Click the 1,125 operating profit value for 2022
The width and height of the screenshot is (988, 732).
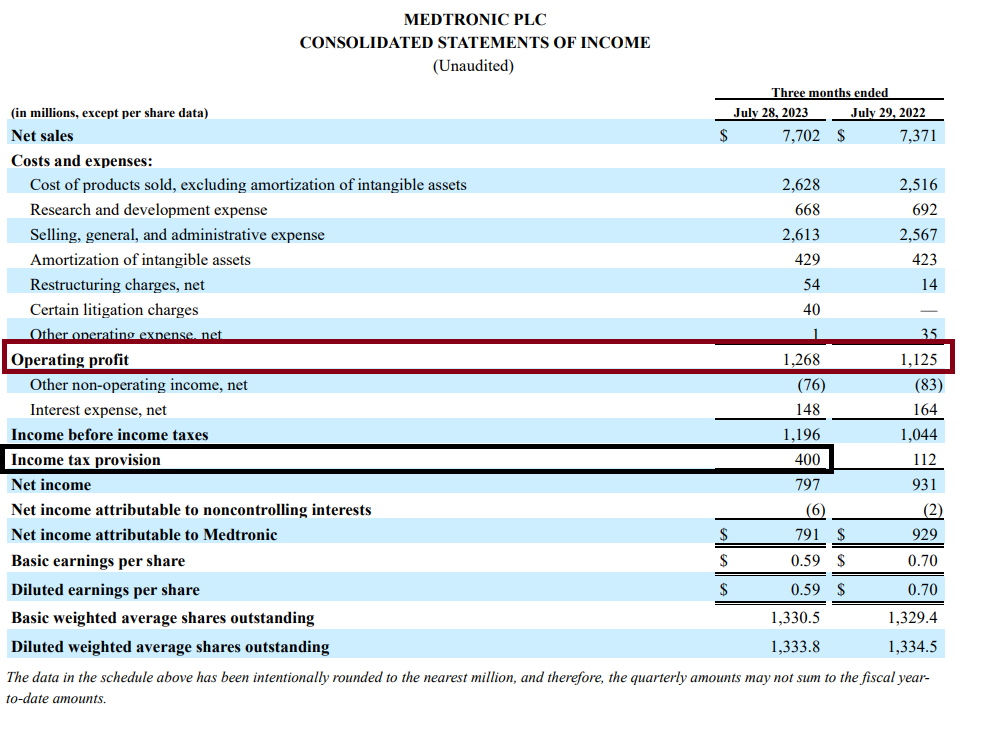click(917, 360)
